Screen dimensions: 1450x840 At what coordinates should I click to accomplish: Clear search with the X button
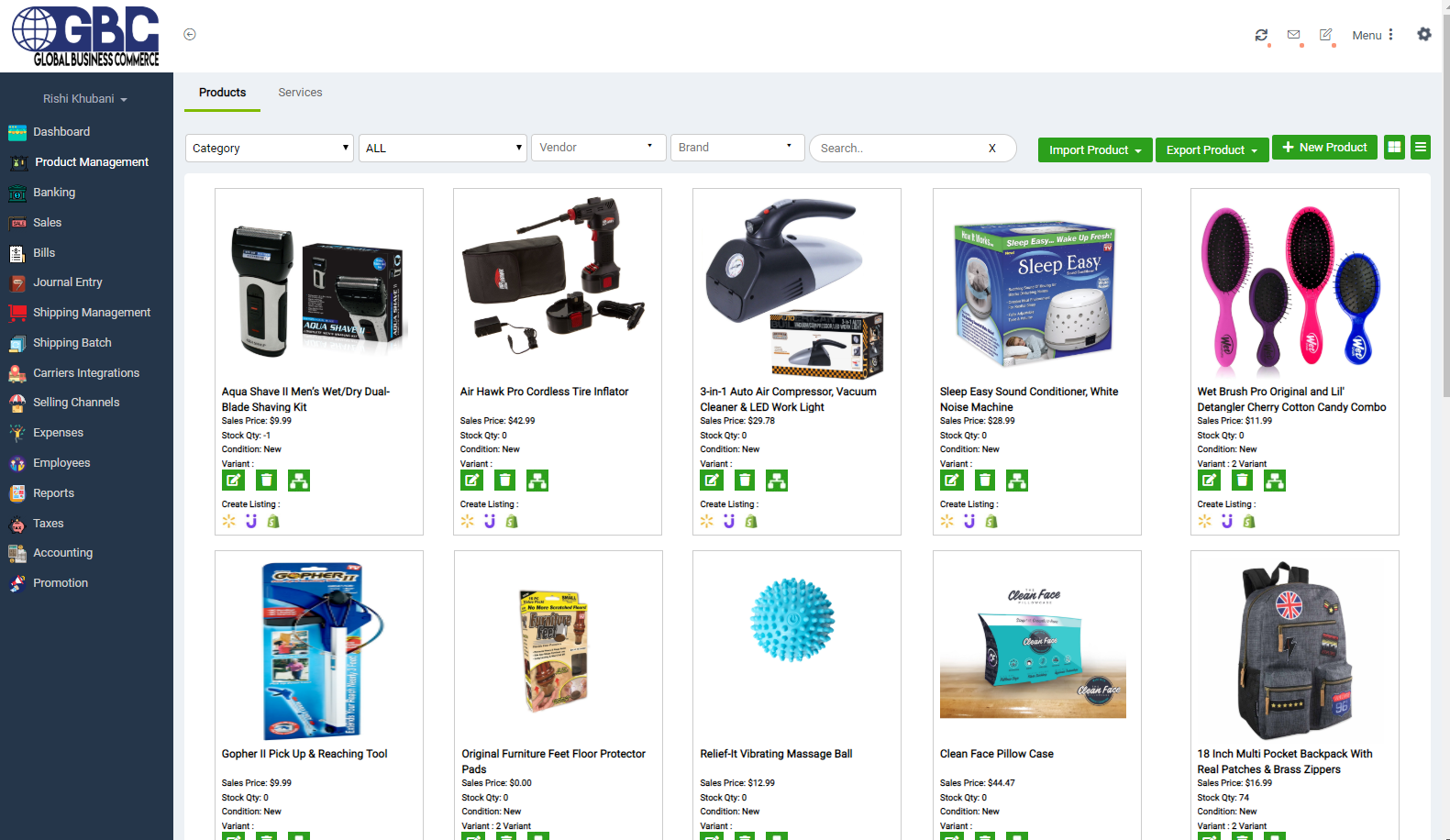pyautogui.click(x=991, y=148)
